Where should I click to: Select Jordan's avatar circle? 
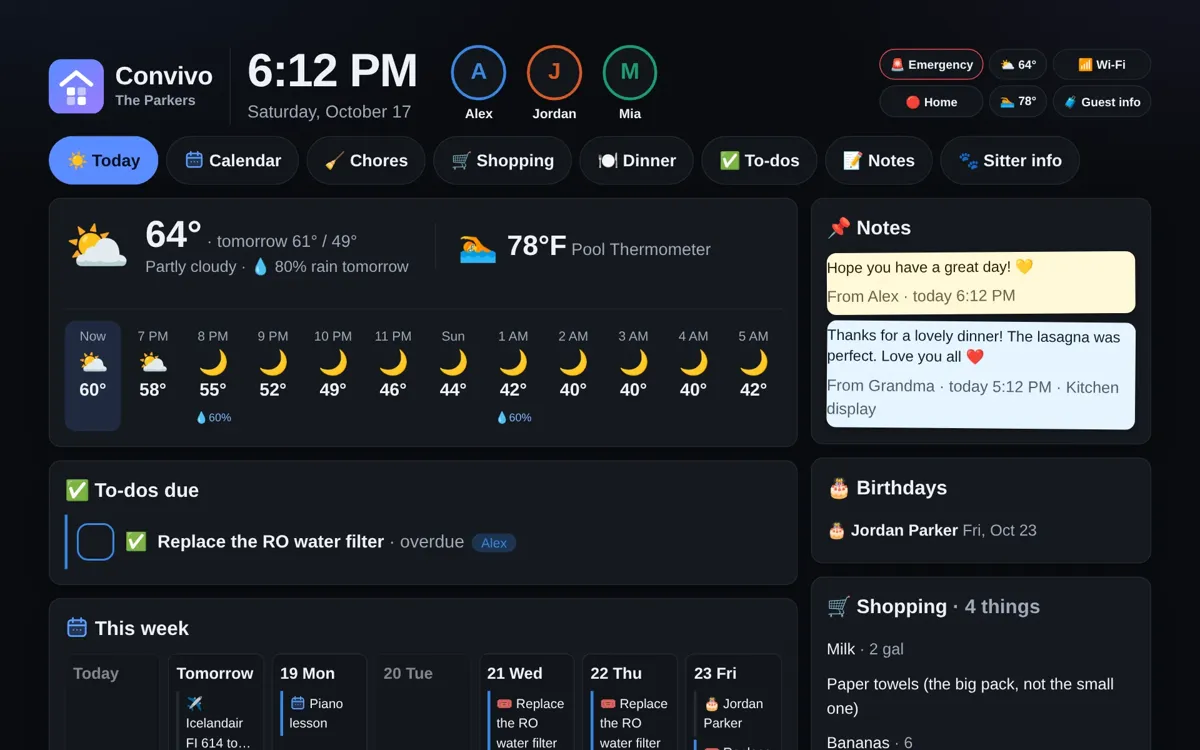tap(554, 72)
